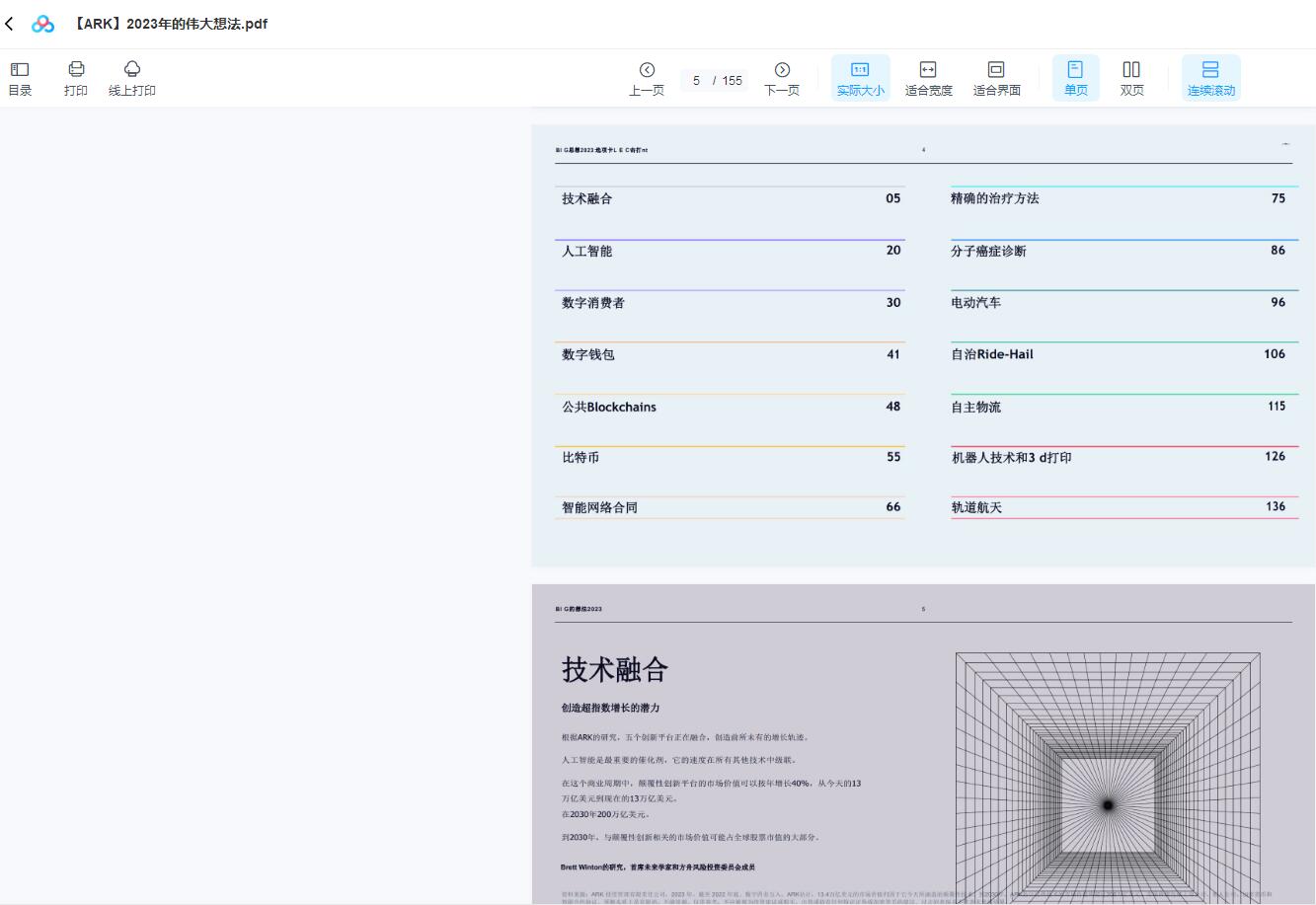Click the Baidu Netdisk logo icon
The width and height of the screenshot is (1316, 905).
[42, 24]
